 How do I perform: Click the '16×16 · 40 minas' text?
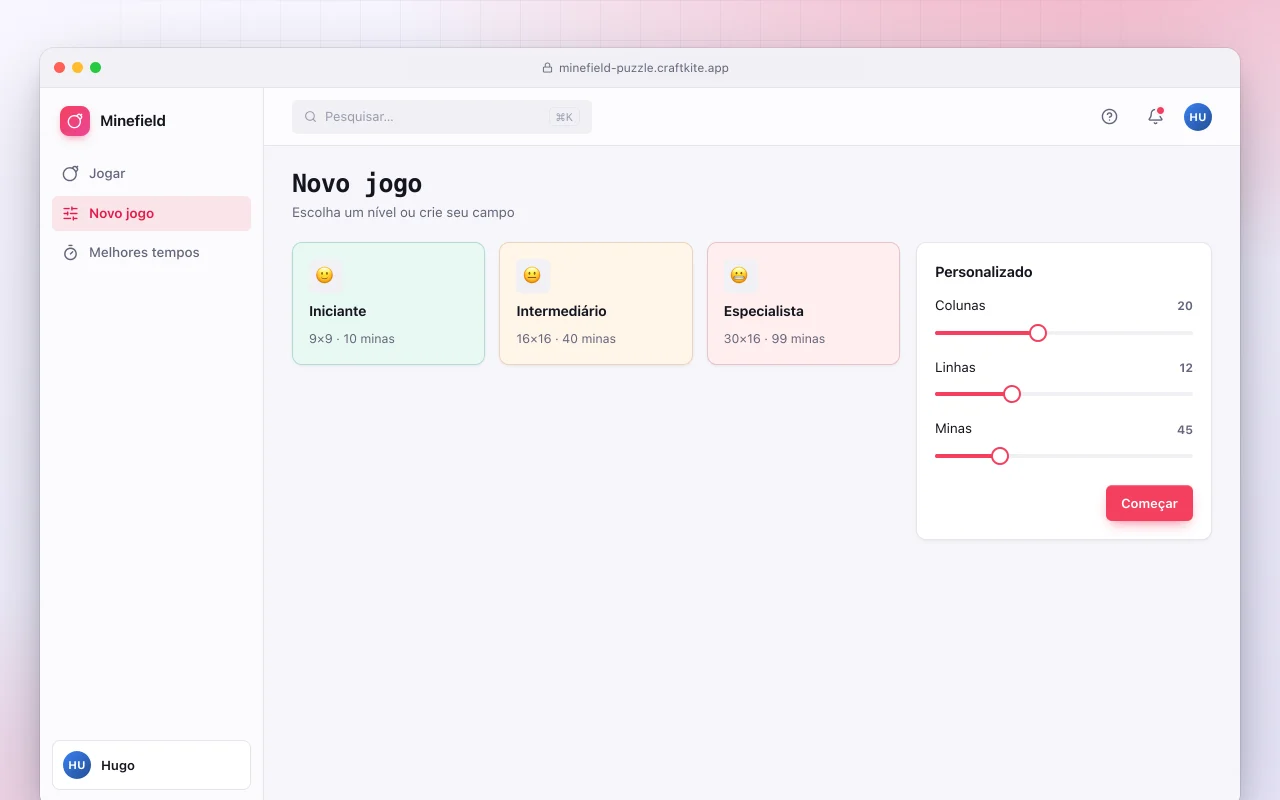pos(566,339)
